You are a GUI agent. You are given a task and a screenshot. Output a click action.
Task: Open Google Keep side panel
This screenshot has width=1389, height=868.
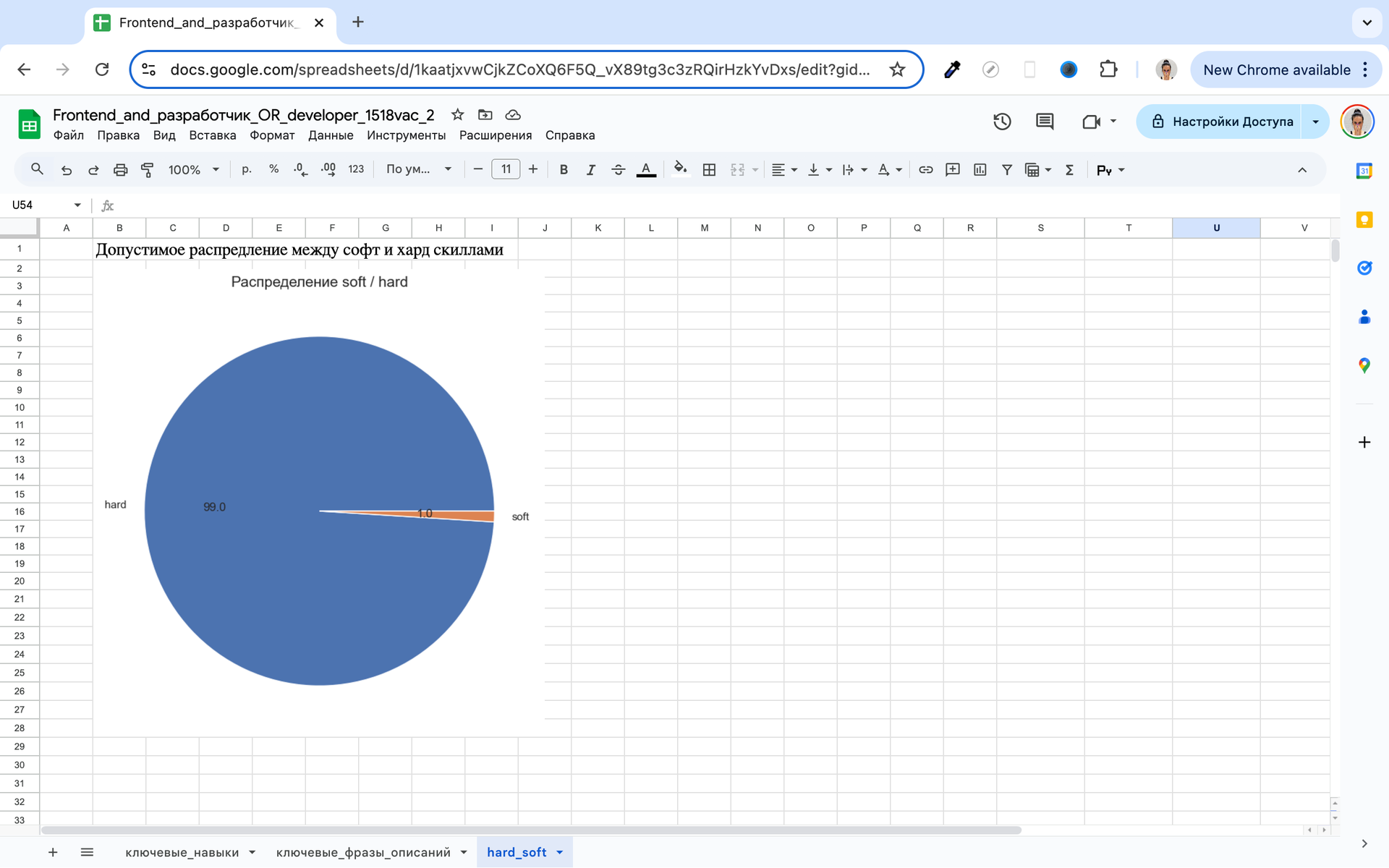[x=1364, y=220]
